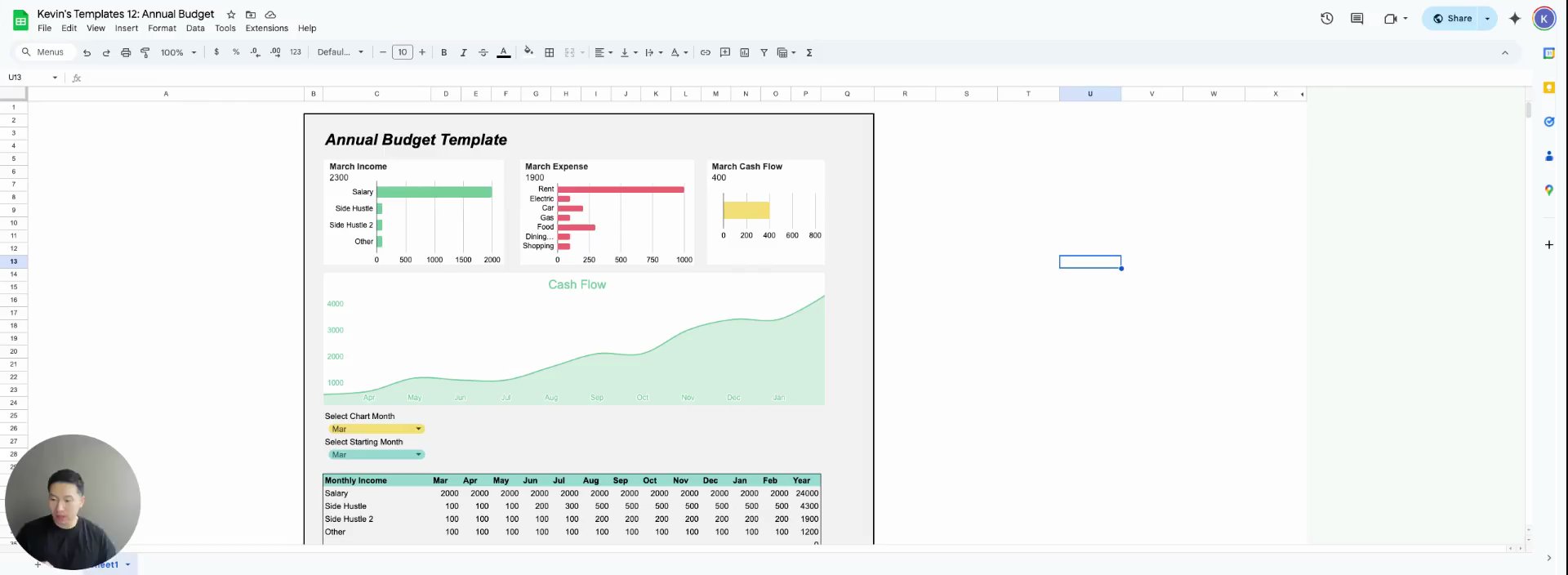
Task: Collapse the toolbar with chevron
Action: click(1505, 52)
